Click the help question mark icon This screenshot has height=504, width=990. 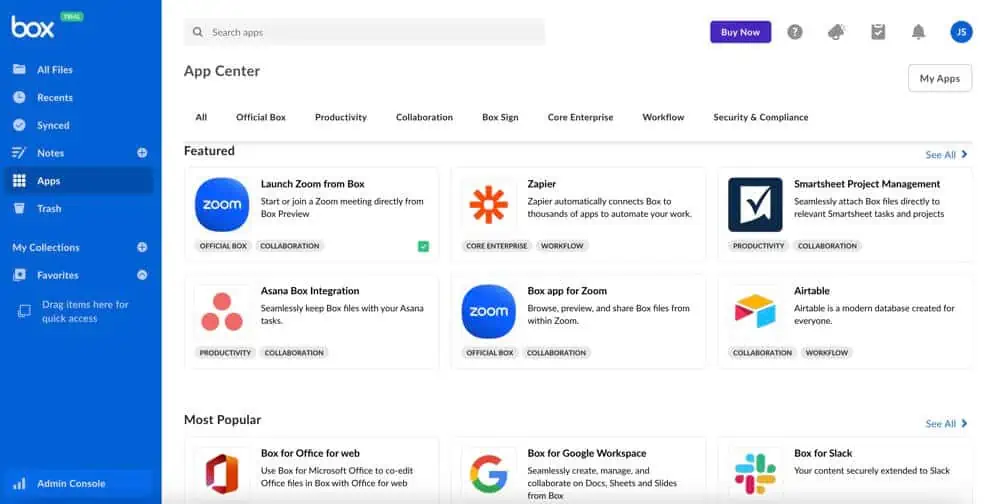pos(795,32)
